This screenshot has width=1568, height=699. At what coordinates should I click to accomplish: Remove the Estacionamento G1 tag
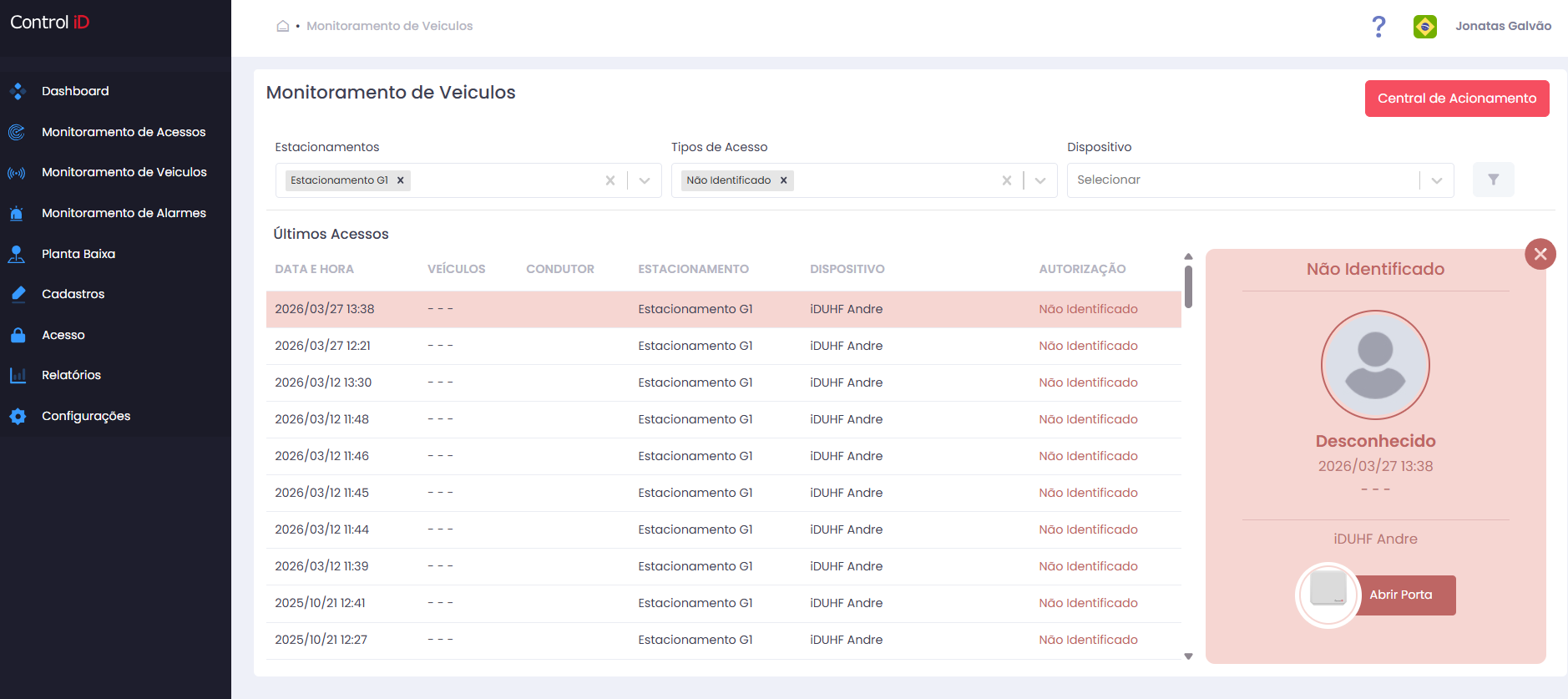click(401, 180)
